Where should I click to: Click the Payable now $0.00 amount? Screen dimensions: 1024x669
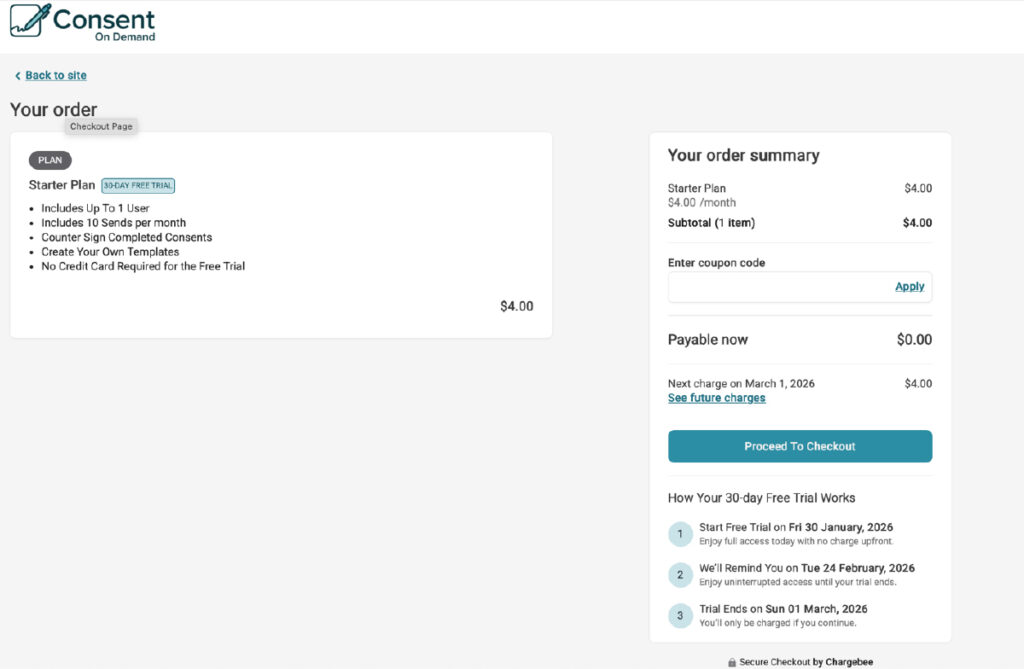coord(913,340)
